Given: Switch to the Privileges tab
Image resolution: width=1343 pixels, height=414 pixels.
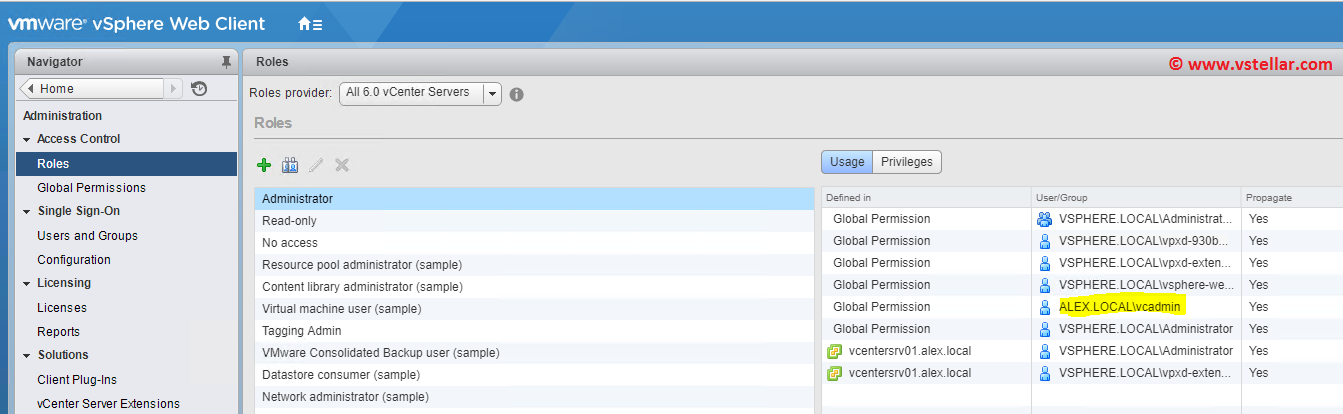Looking at the screenshot, I should pyautogui.click(x=906, y=162).
